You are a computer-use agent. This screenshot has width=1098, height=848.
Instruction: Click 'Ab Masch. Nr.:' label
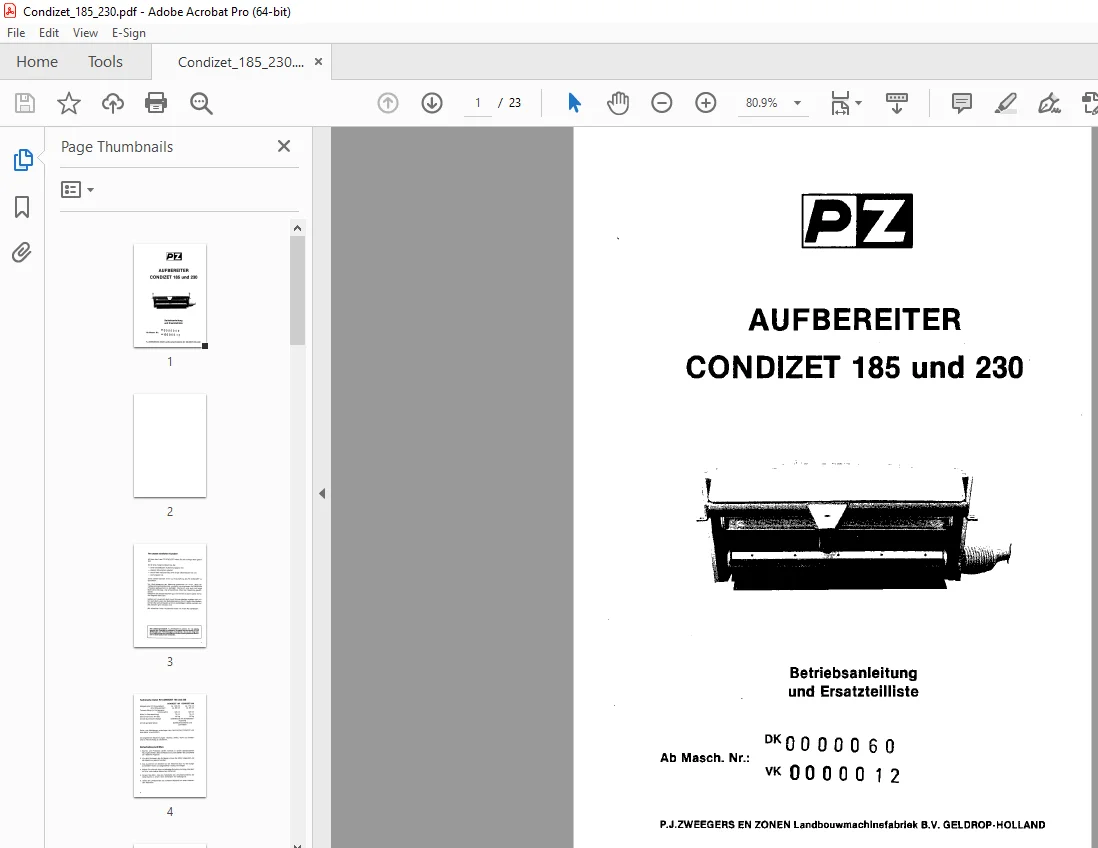[x=704, y=758]
